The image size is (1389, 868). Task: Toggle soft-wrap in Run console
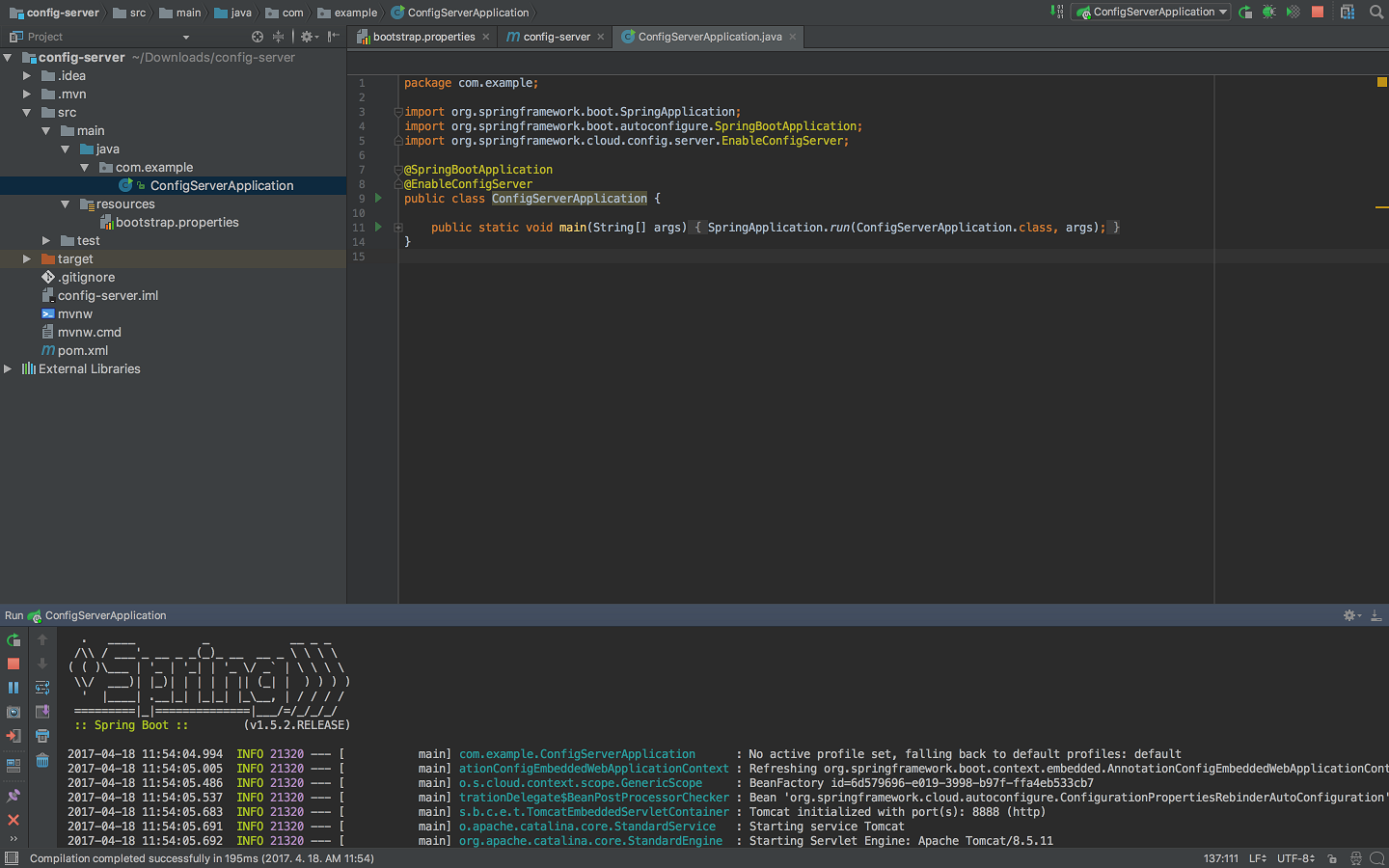(x=42, y=688)
